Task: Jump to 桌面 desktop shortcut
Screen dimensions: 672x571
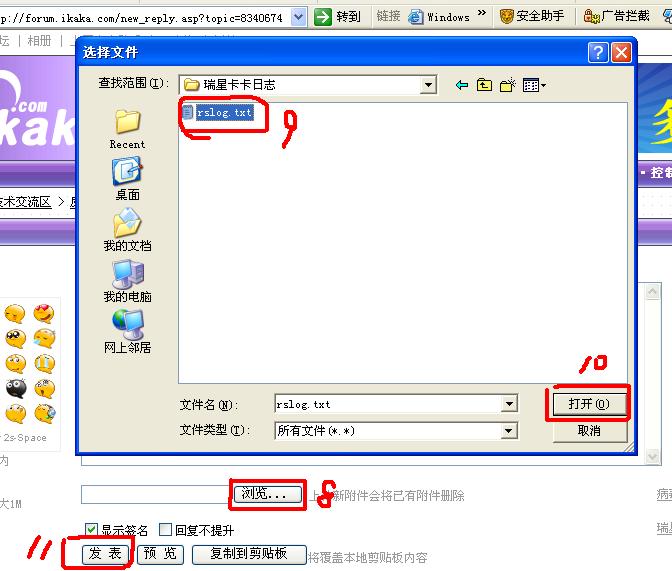Action: pos(127,179)
